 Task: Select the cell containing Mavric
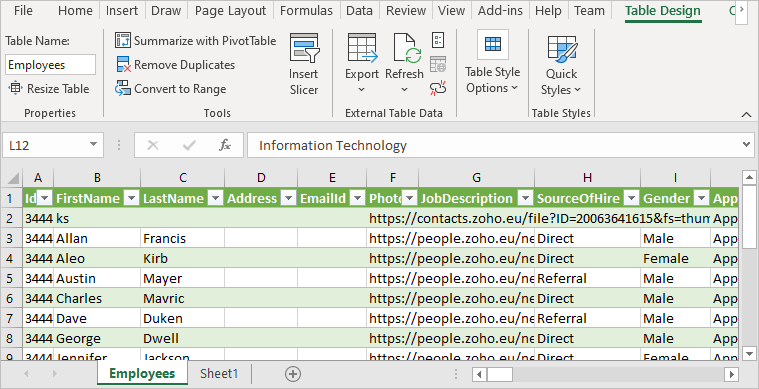coord(182,299)
